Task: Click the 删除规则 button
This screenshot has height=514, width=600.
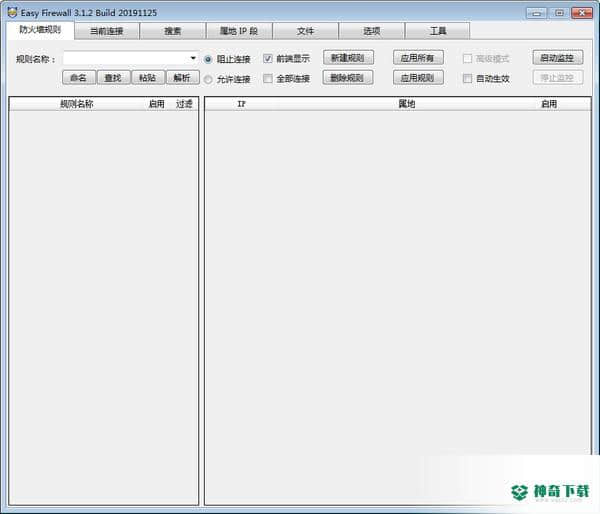Action: click(x=348, y=78)
